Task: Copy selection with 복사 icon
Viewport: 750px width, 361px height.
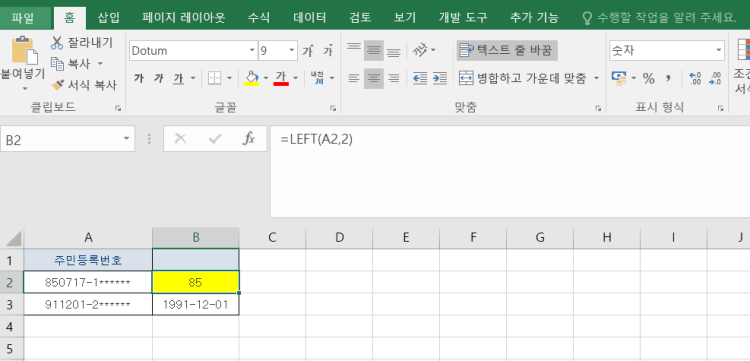Action: tap(57, 64)
